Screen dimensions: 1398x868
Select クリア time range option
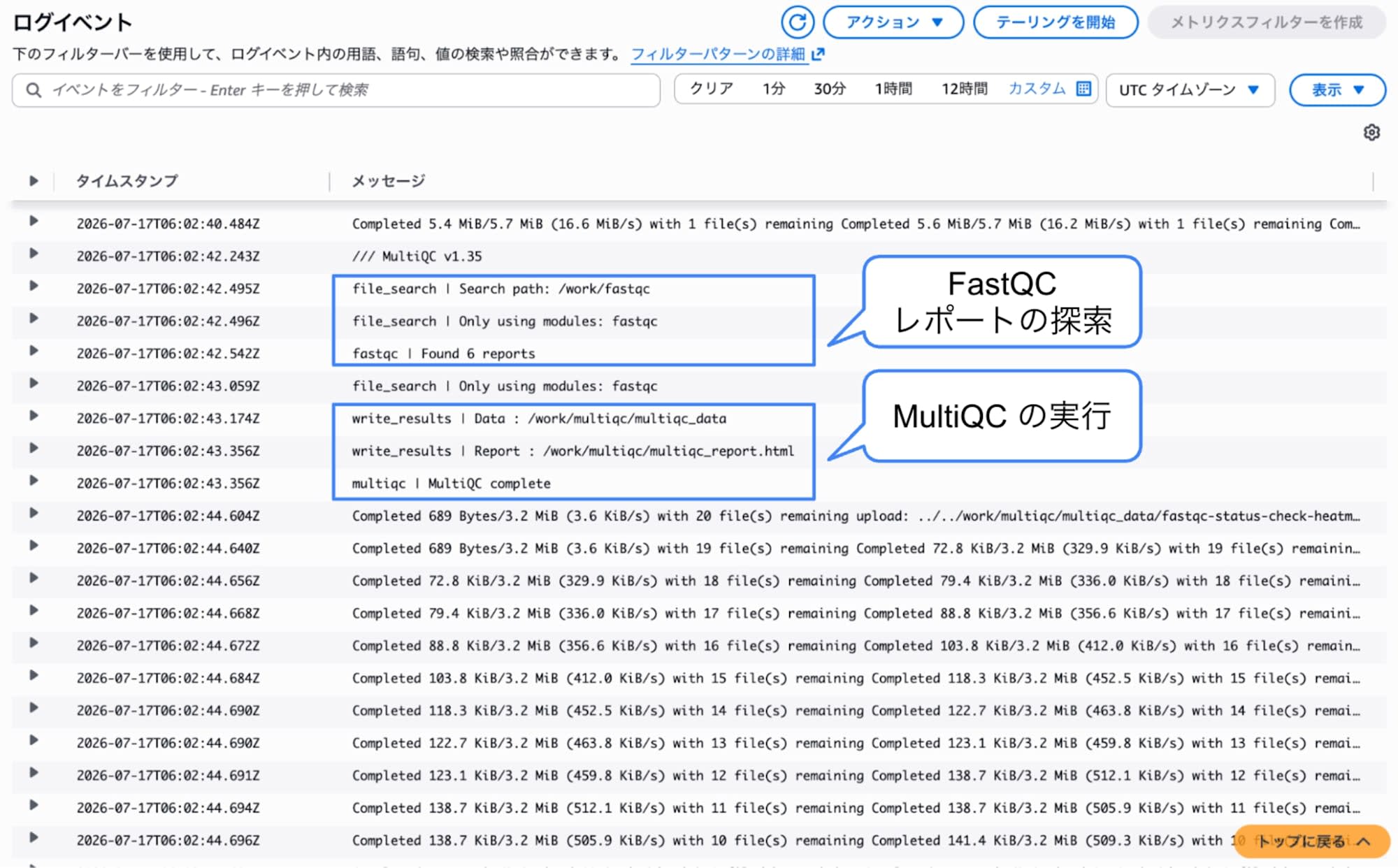712,89
